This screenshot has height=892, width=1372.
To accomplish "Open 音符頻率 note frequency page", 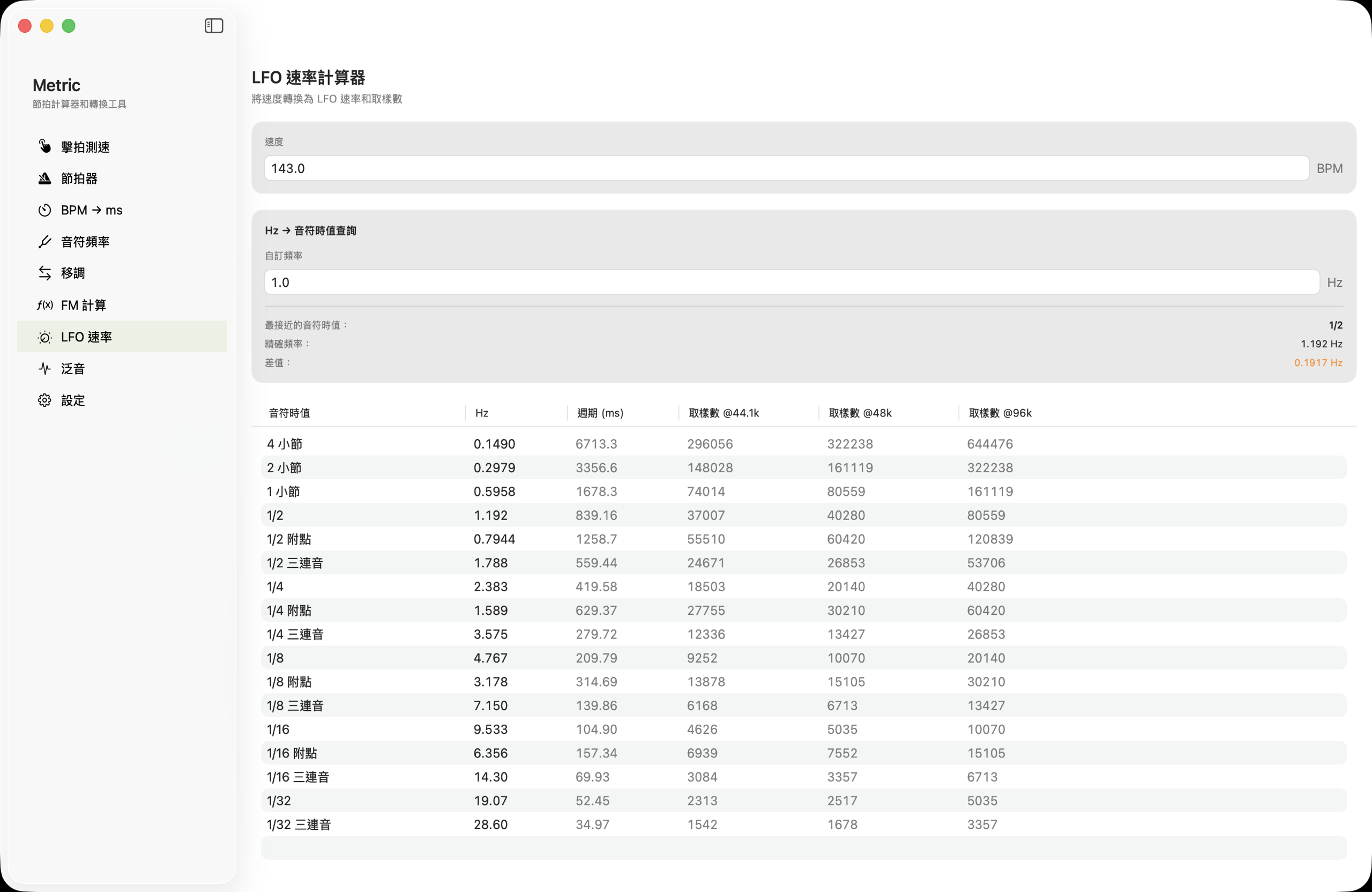I will (122, 242).
